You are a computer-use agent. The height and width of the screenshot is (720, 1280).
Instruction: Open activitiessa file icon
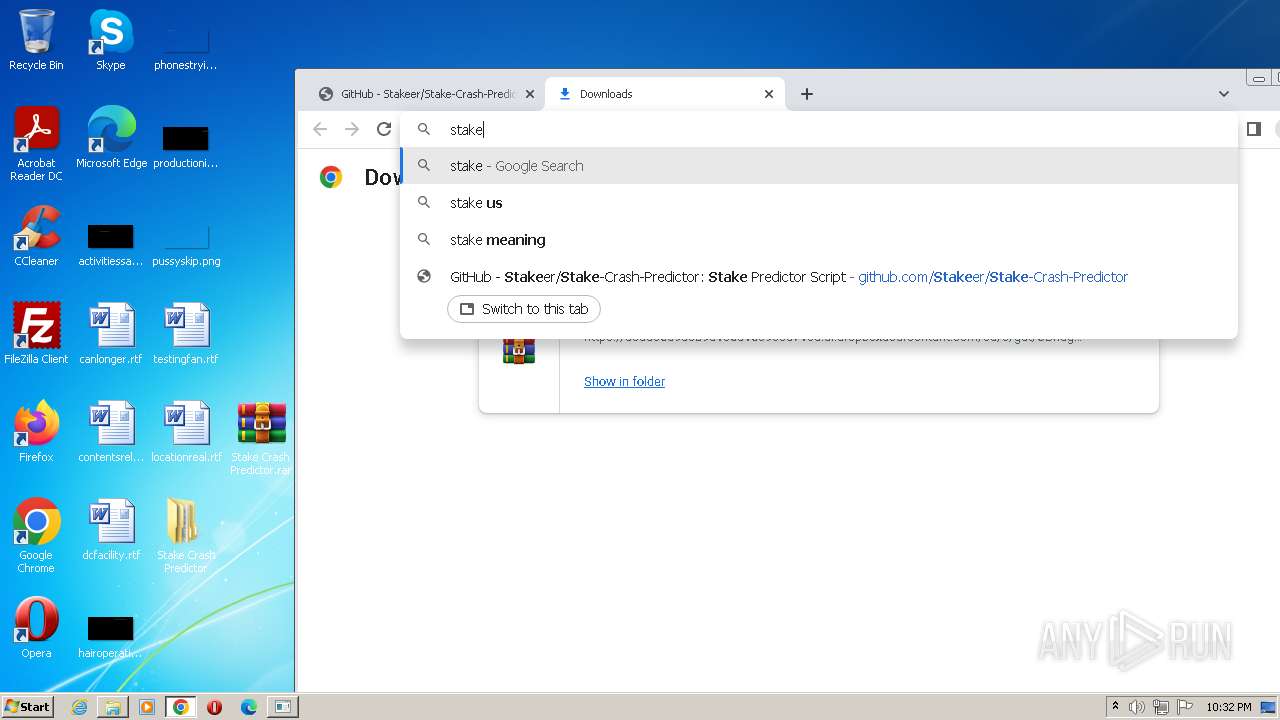pos(110,242)
